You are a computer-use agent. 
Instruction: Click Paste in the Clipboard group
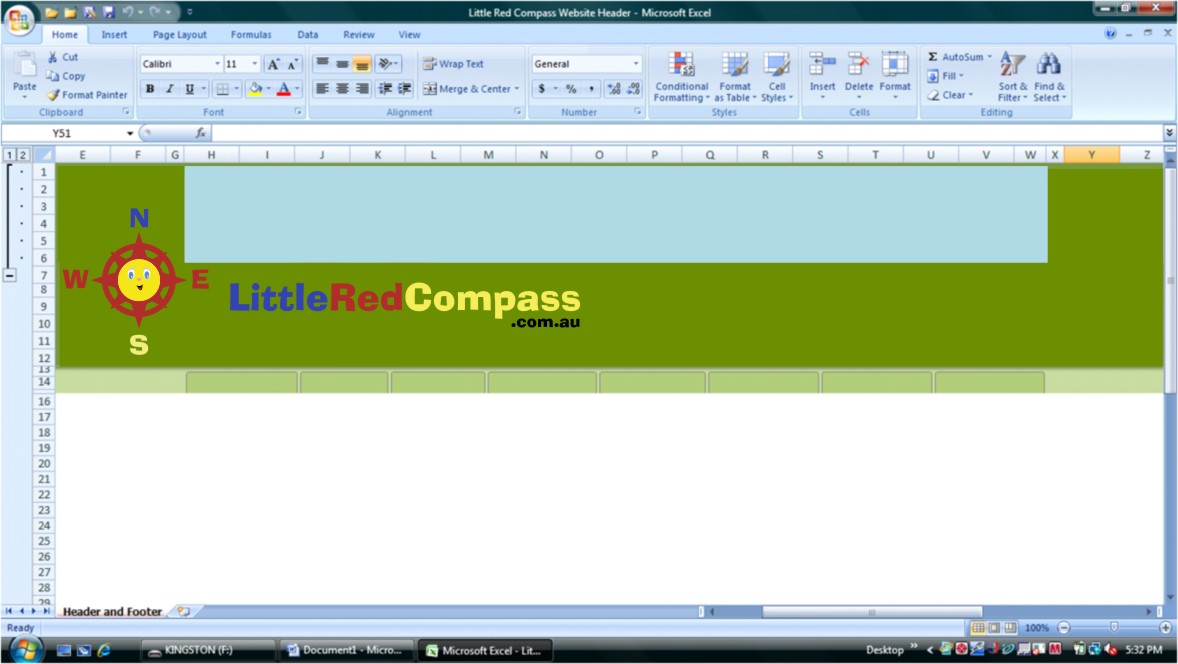click(24, 75)
